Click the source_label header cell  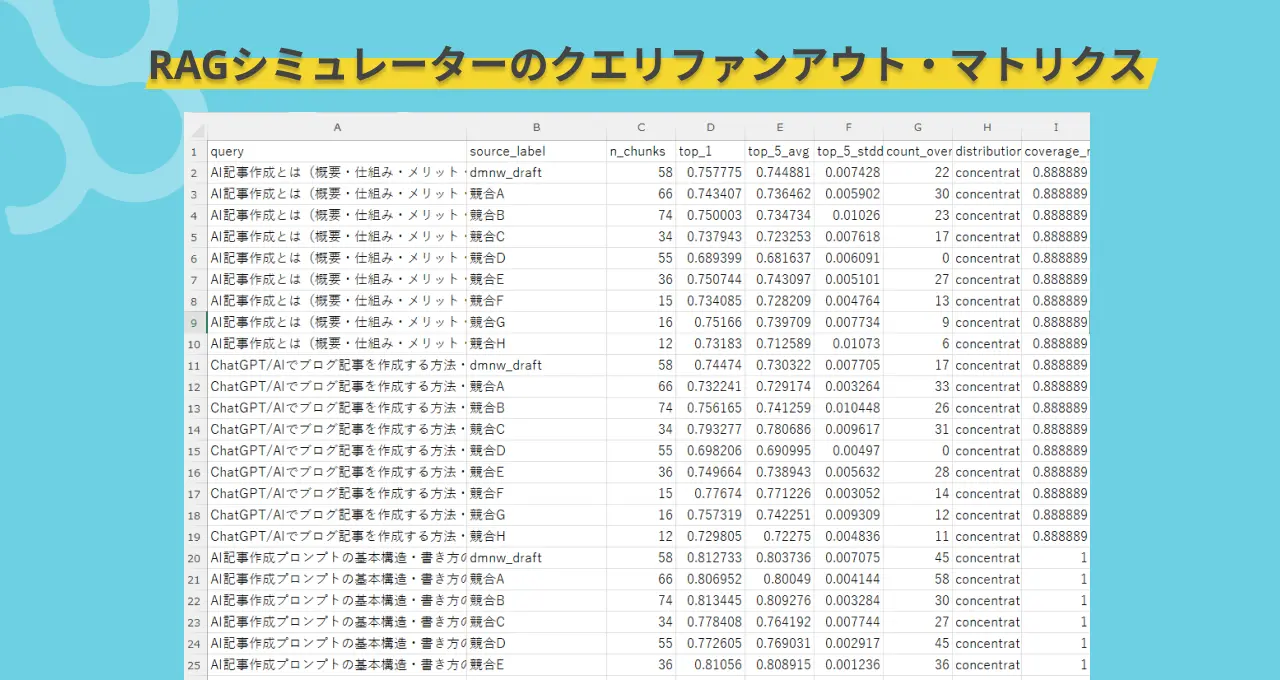pyautogui.click(x=537, y=151)
